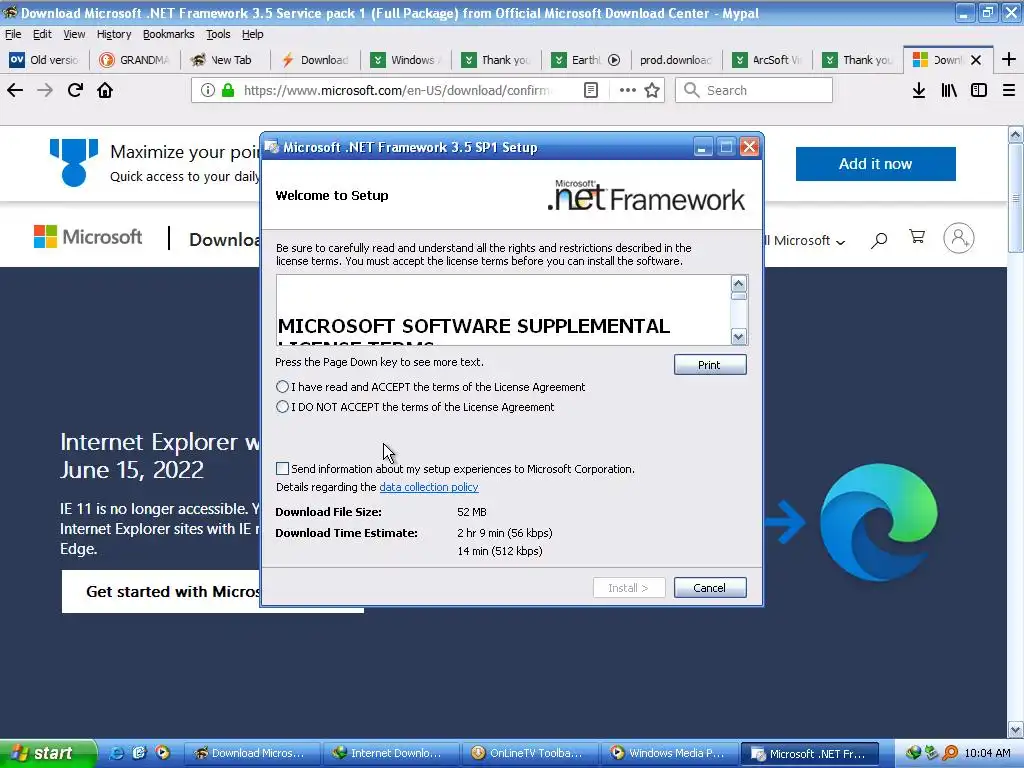Focus the browser Search field
The image size is (1024, 768).
pyautogui.click(x=754, y=90)
